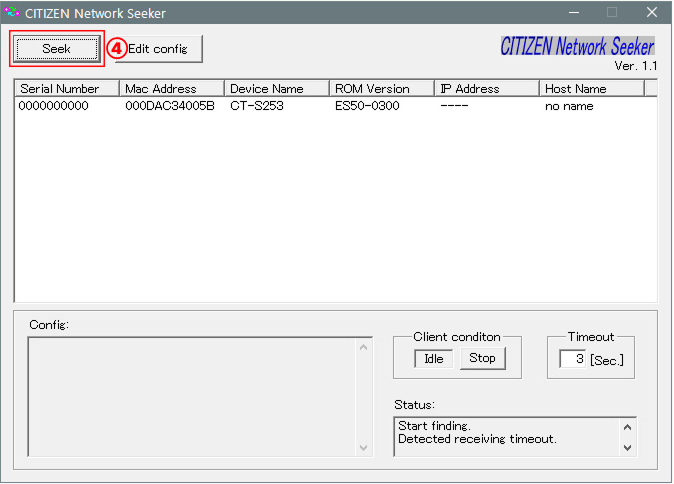Close the CITIZEN Network Seeker window
Image resolution: width=674 pixels, height=484 pixels.
pyautogui.click(x=651, y=13)
